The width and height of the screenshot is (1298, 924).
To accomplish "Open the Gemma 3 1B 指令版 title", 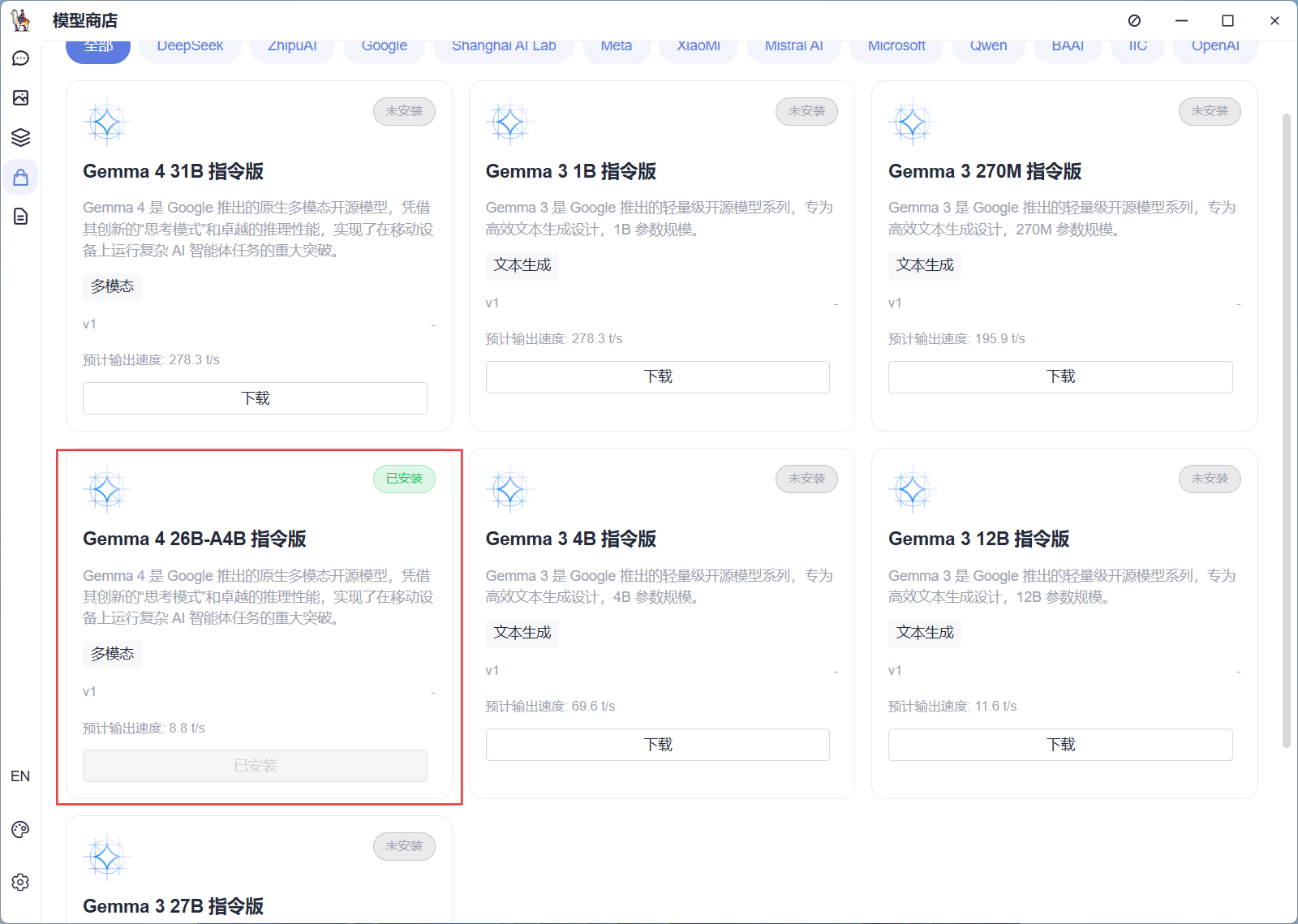I will coord(571,171).
